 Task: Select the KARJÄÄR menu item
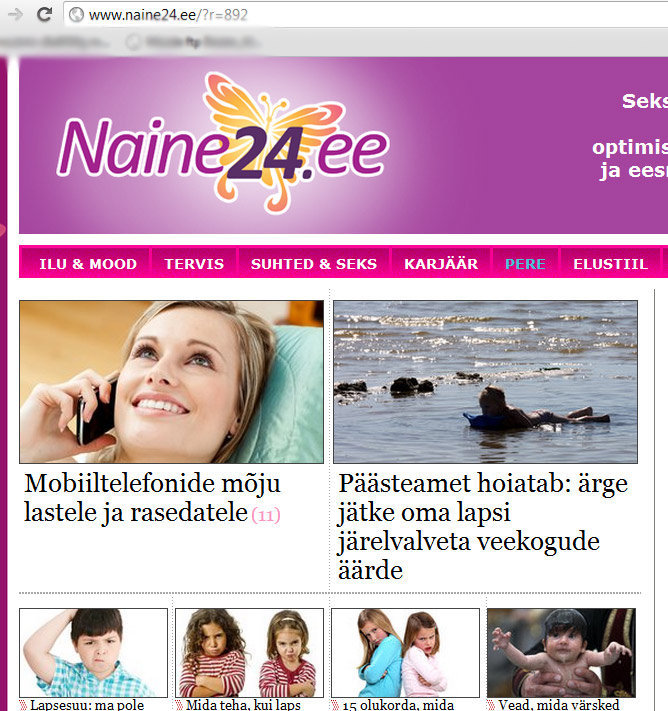[441, 264]
